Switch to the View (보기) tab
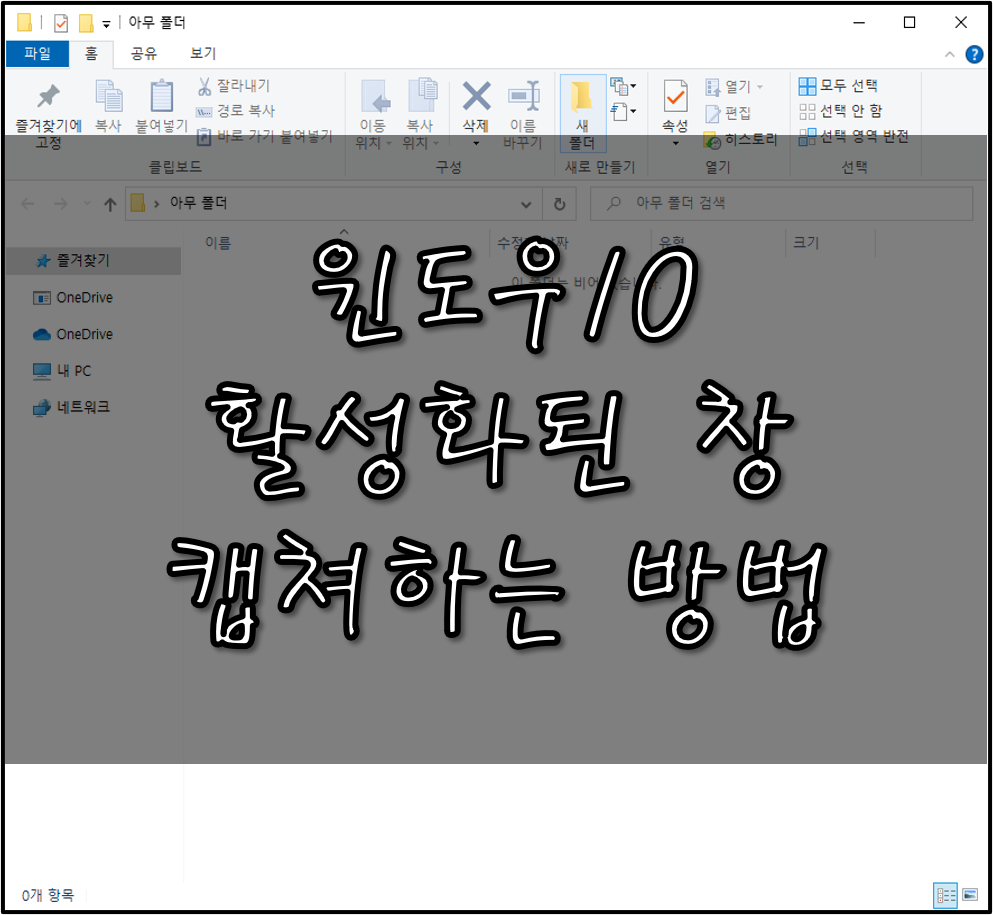993x915 pixels. click(203, 54)
